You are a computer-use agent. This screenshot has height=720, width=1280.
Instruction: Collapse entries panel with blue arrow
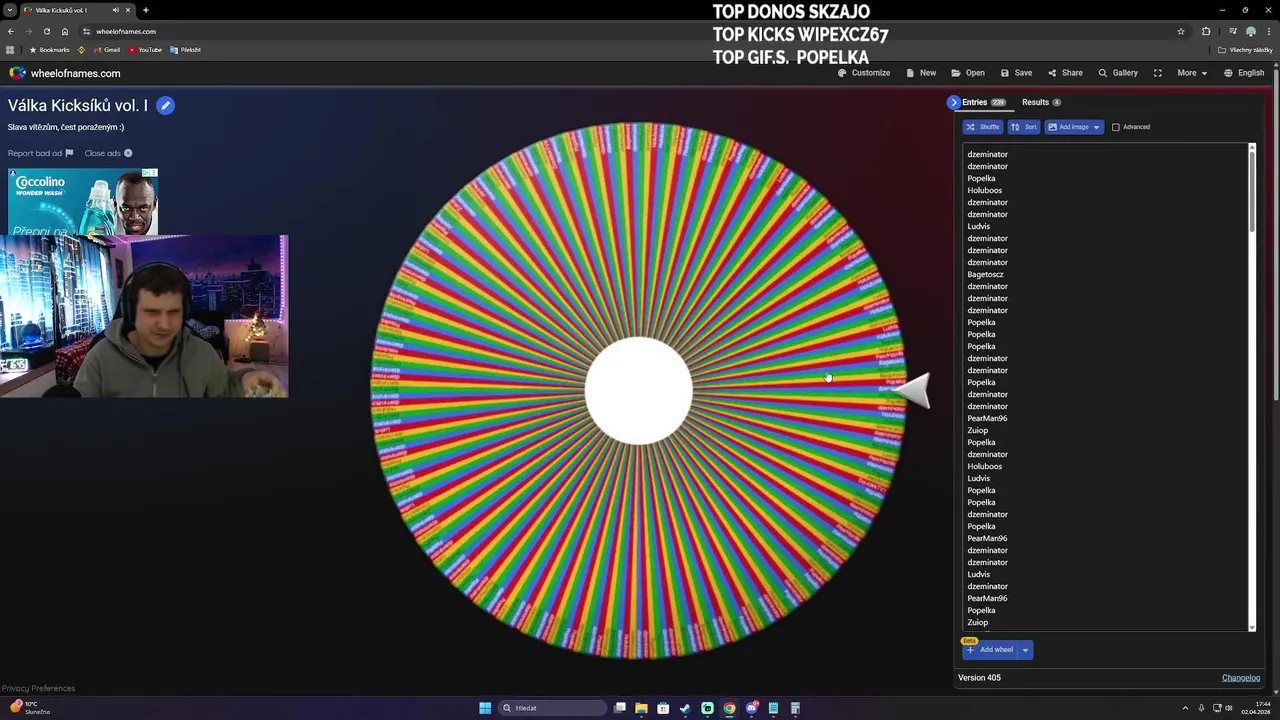point(953,102)
